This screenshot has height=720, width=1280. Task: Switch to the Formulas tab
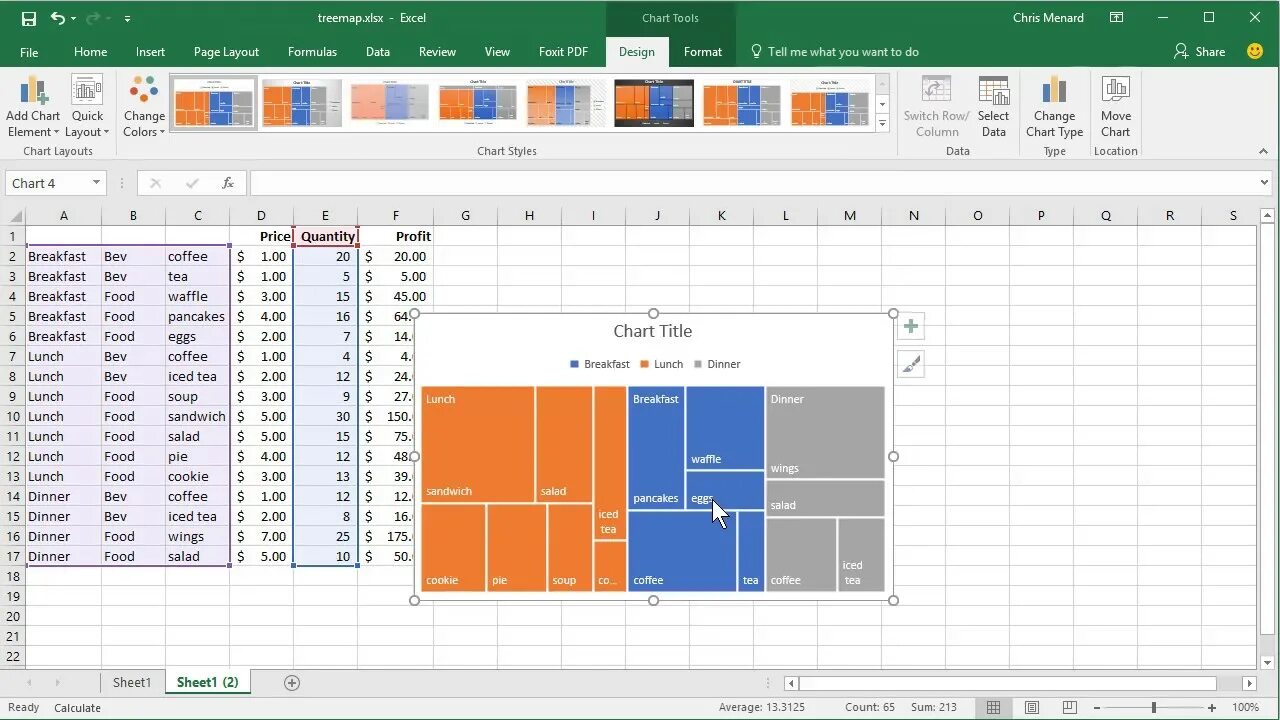click(312, 52)
